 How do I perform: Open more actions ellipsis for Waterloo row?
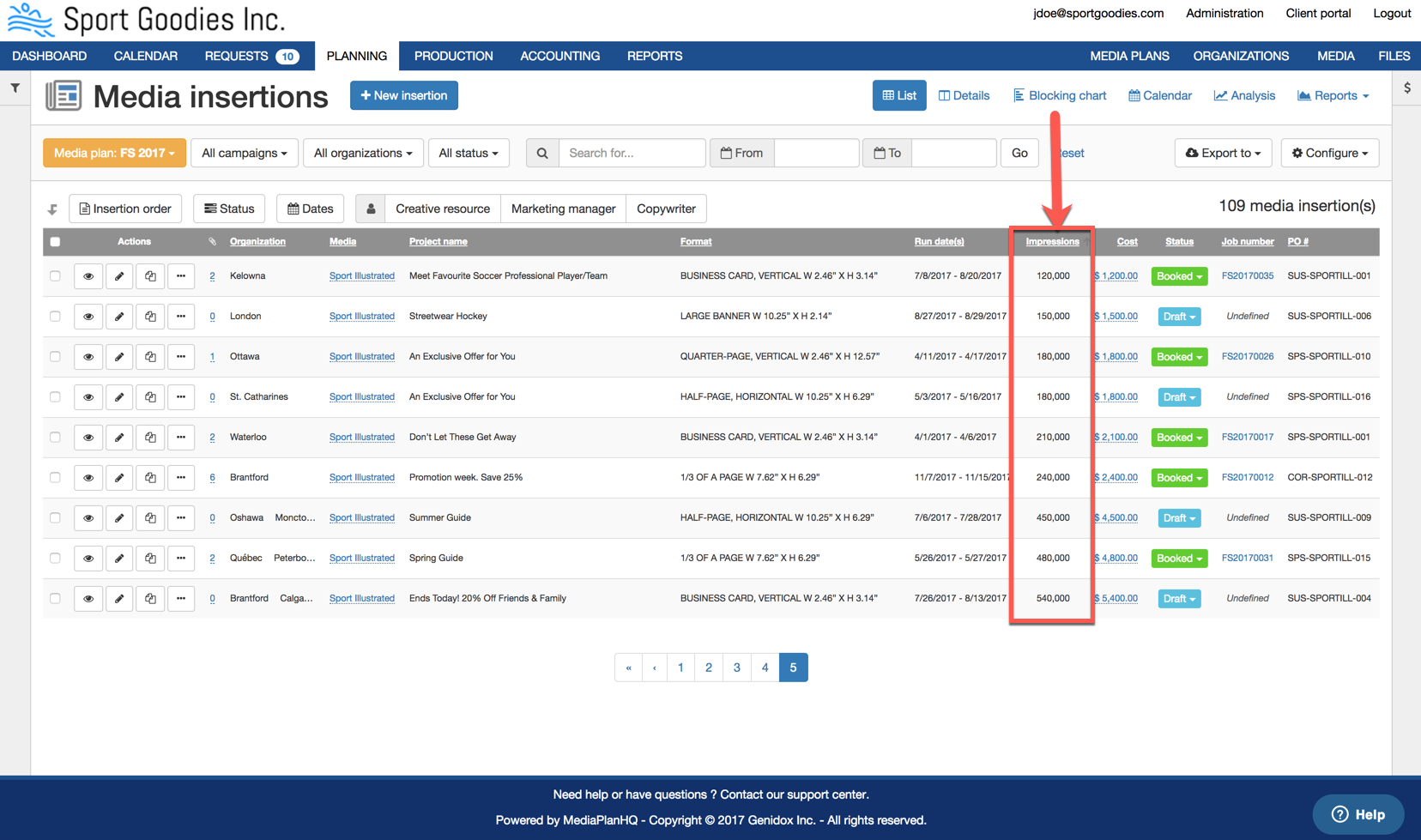(x=181, y=438)
